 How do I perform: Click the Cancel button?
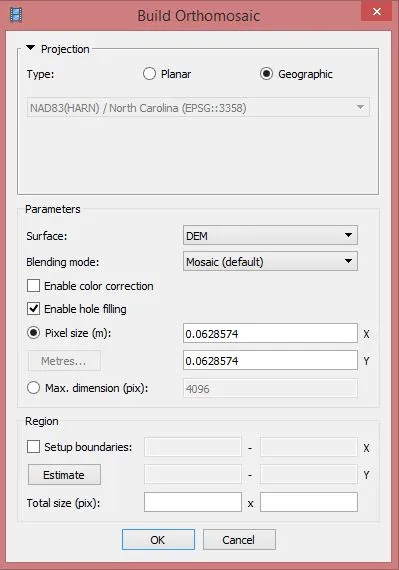(x=239, y=539)
